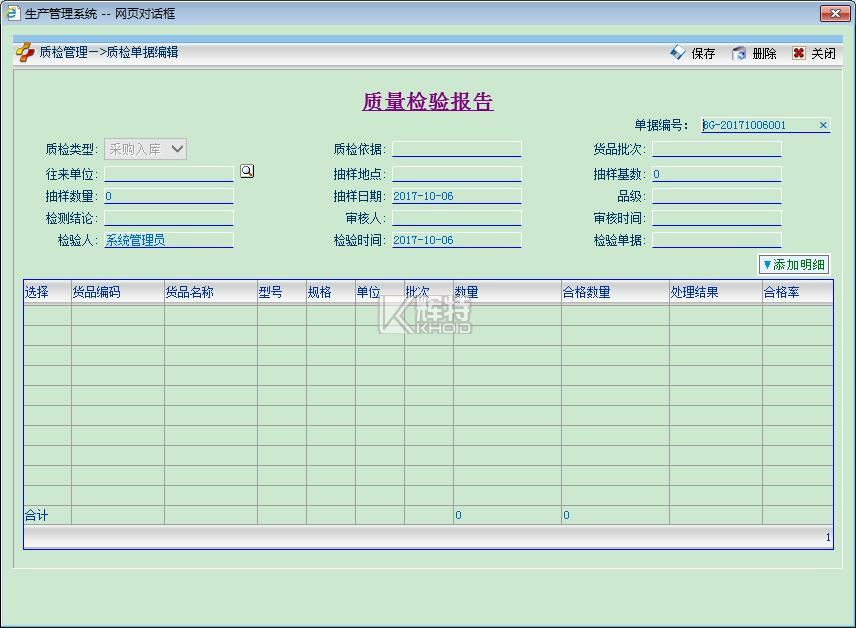Viewport: 856px width, 628px height.
Task: Click the breadcrumb logo icon before 质检管理
Action: 25,52
